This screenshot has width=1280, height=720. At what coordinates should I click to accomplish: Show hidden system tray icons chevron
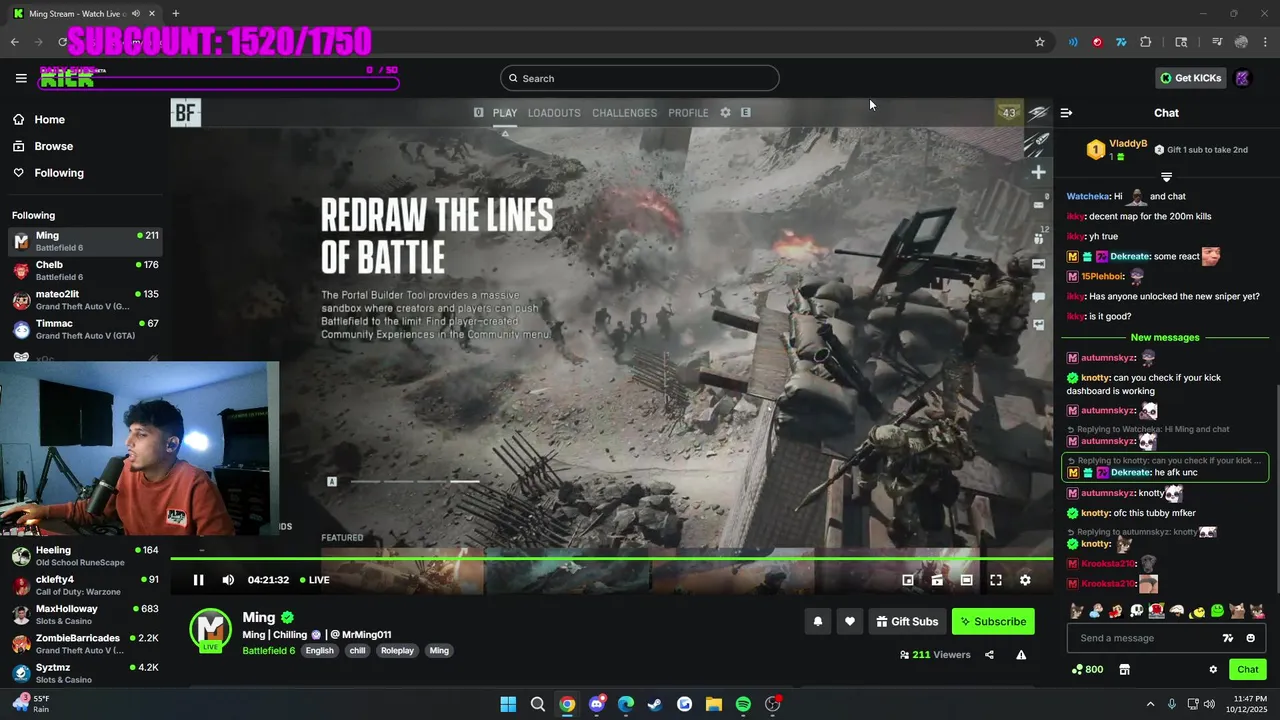coord(1150,704)
